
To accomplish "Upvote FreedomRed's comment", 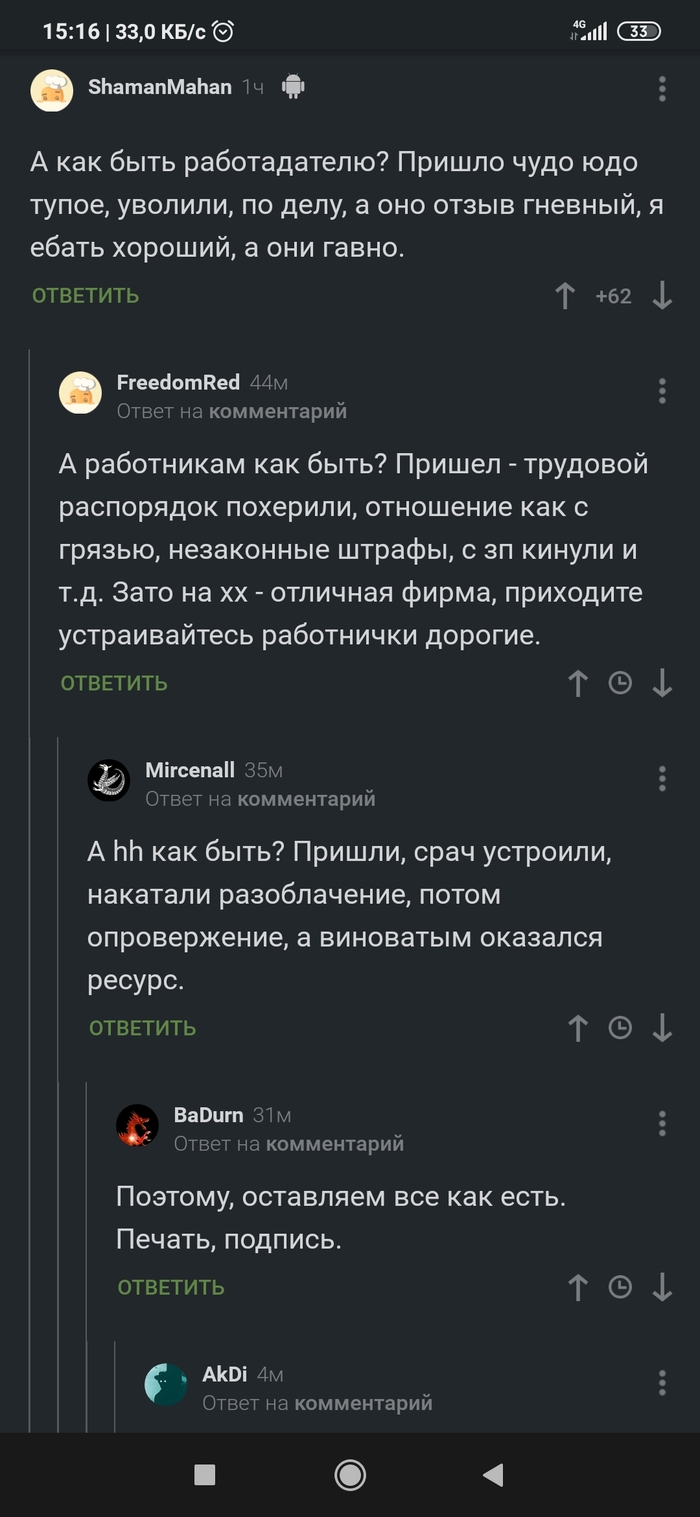I will (x=578, y=683).
